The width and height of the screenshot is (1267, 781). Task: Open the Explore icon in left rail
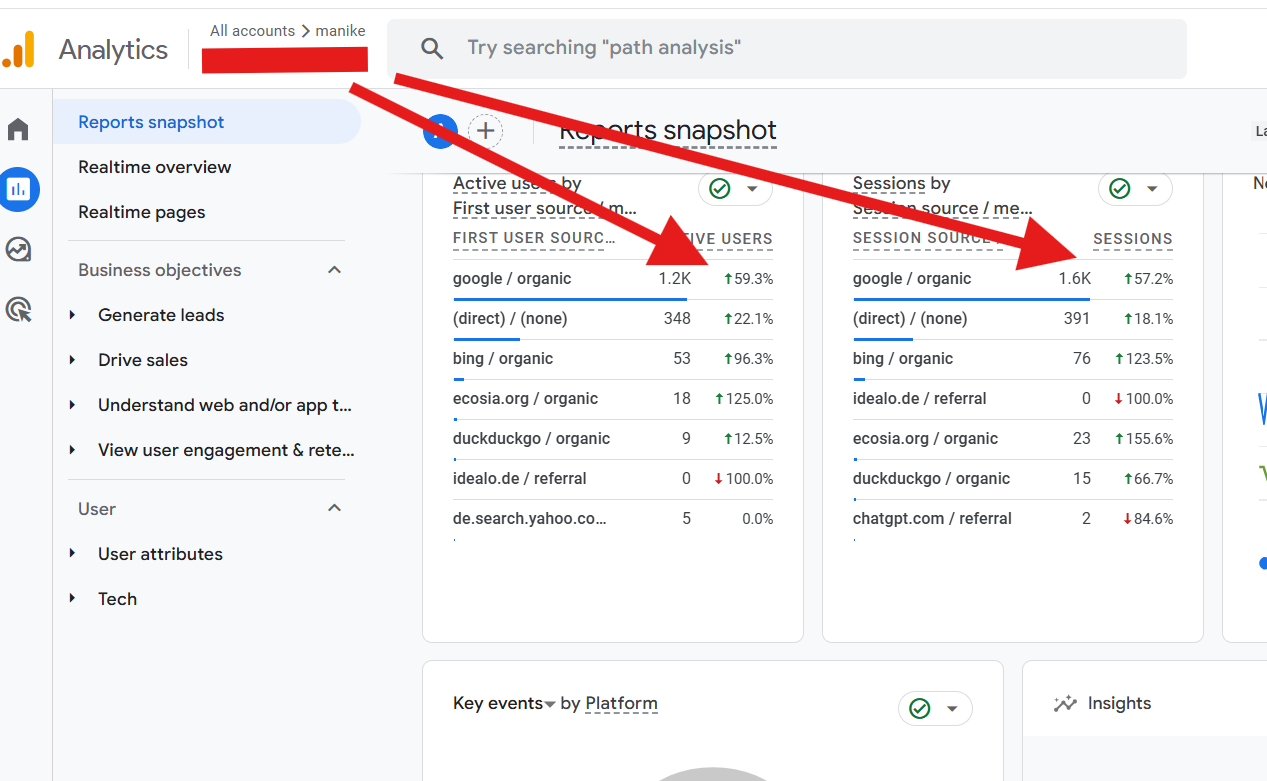coord(18,249)
